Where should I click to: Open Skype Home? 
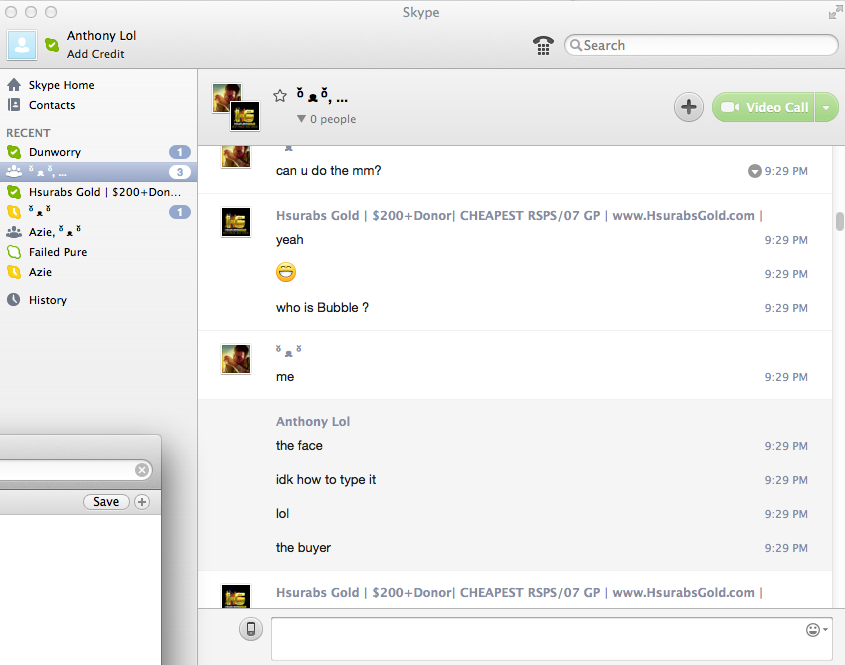(x=61, y=85)
